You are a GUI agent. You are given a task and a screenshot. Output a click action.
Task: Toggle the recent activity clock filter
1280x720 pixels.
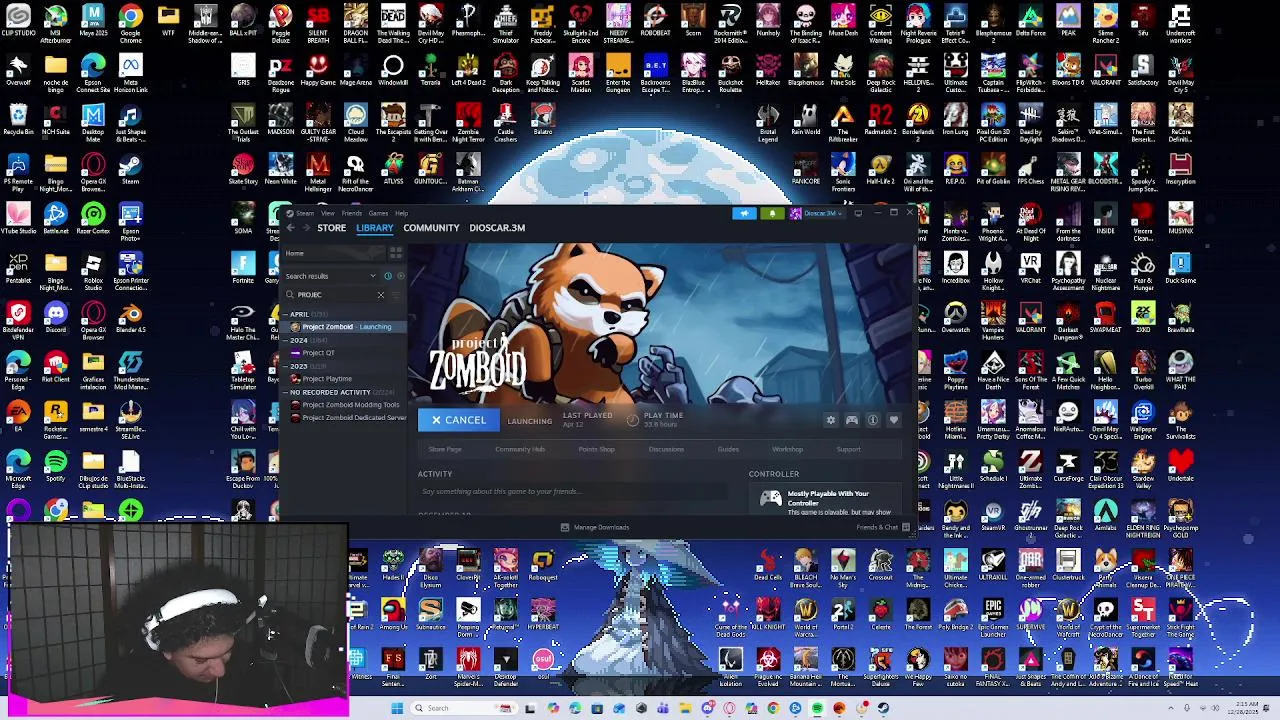(x=388, y=276)
